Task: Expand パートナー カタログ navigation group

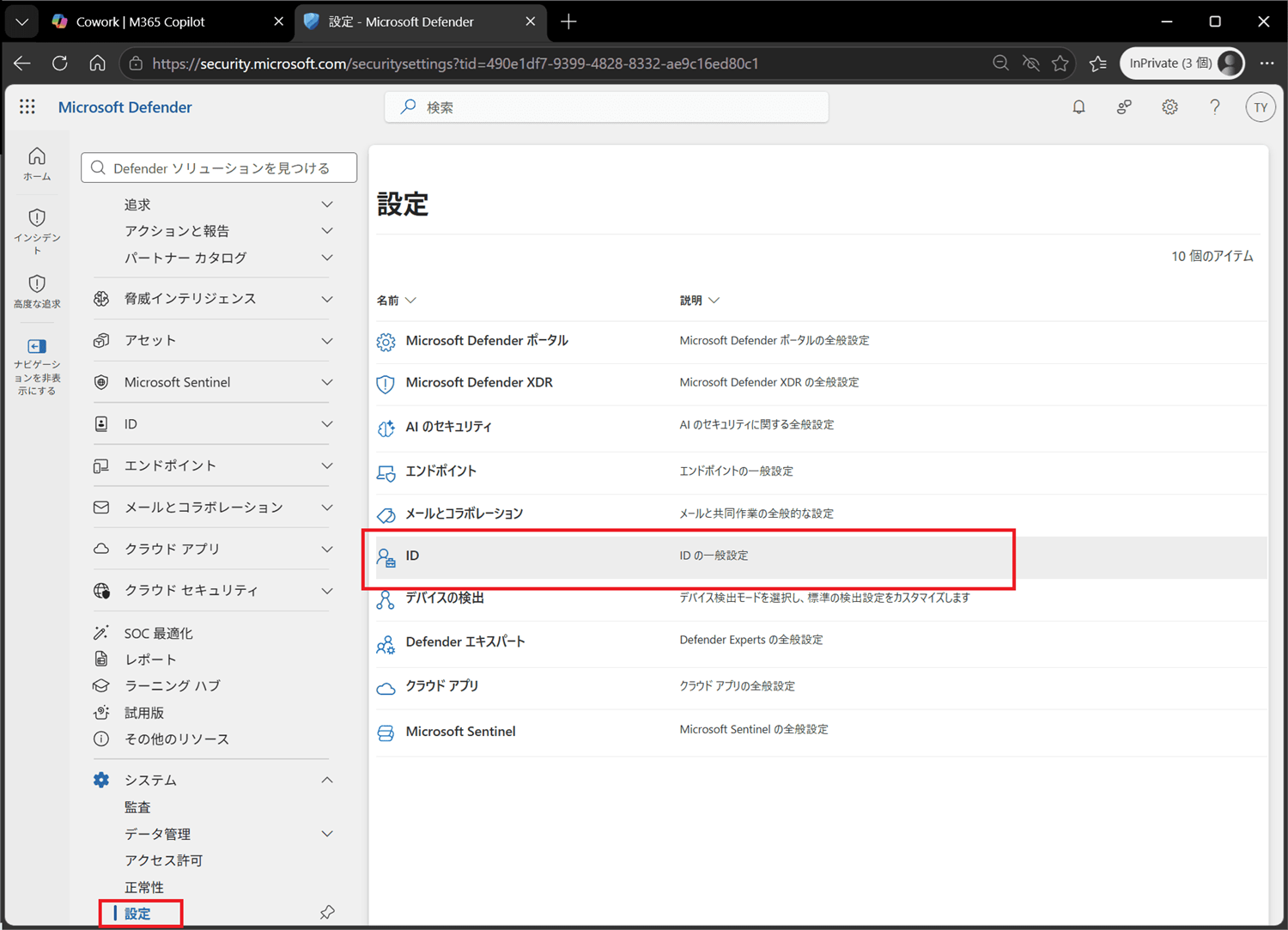Action: (x=326, y=258)
